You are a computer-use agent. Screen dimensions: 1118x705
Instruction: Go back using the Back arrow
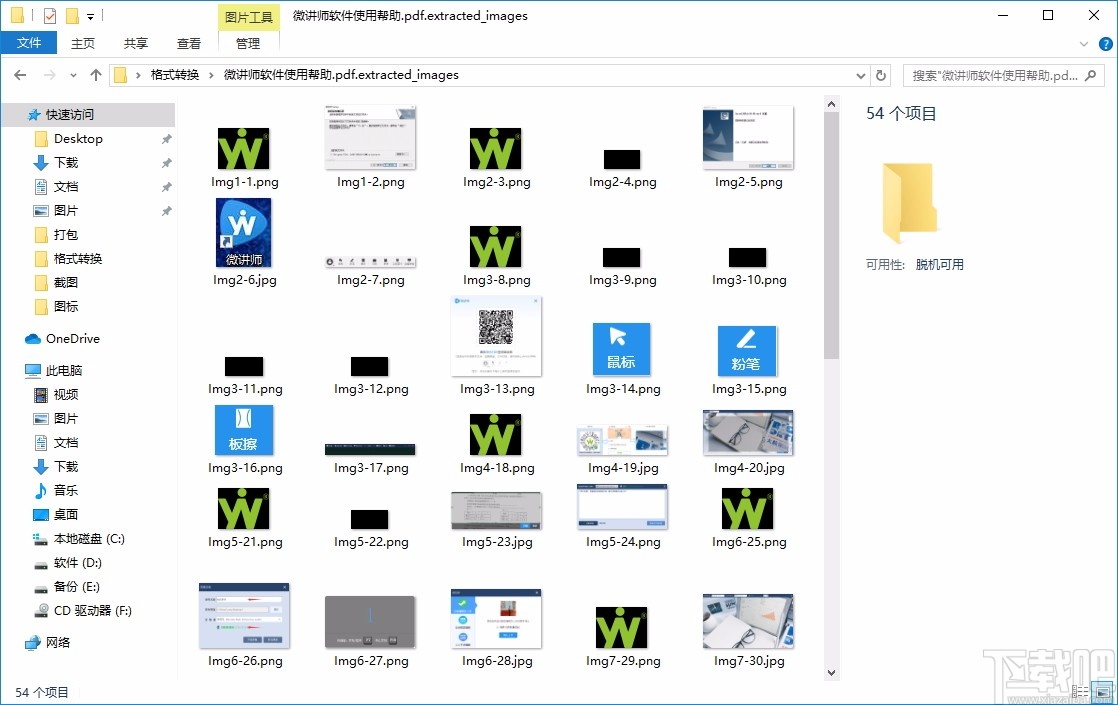19,74
